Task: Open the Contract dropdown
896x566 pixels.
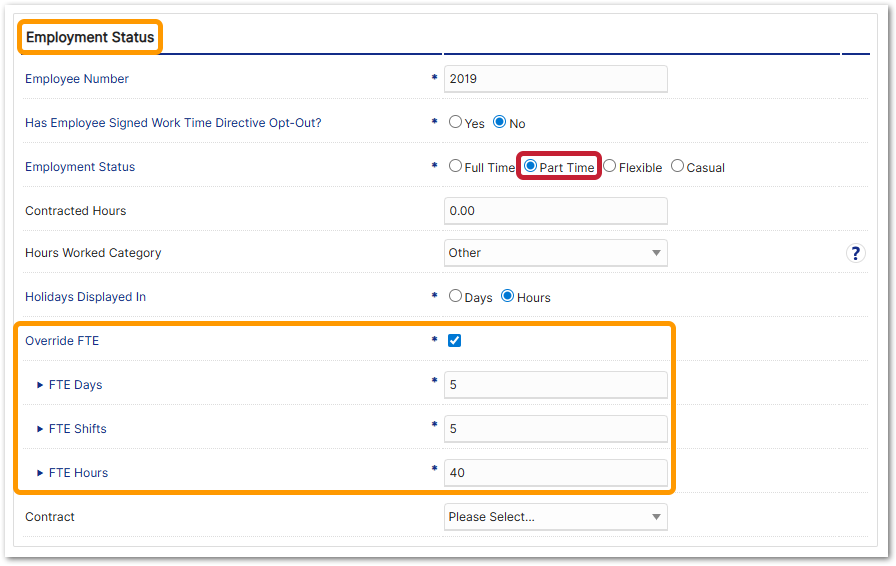Action: [x=555, y=517]
